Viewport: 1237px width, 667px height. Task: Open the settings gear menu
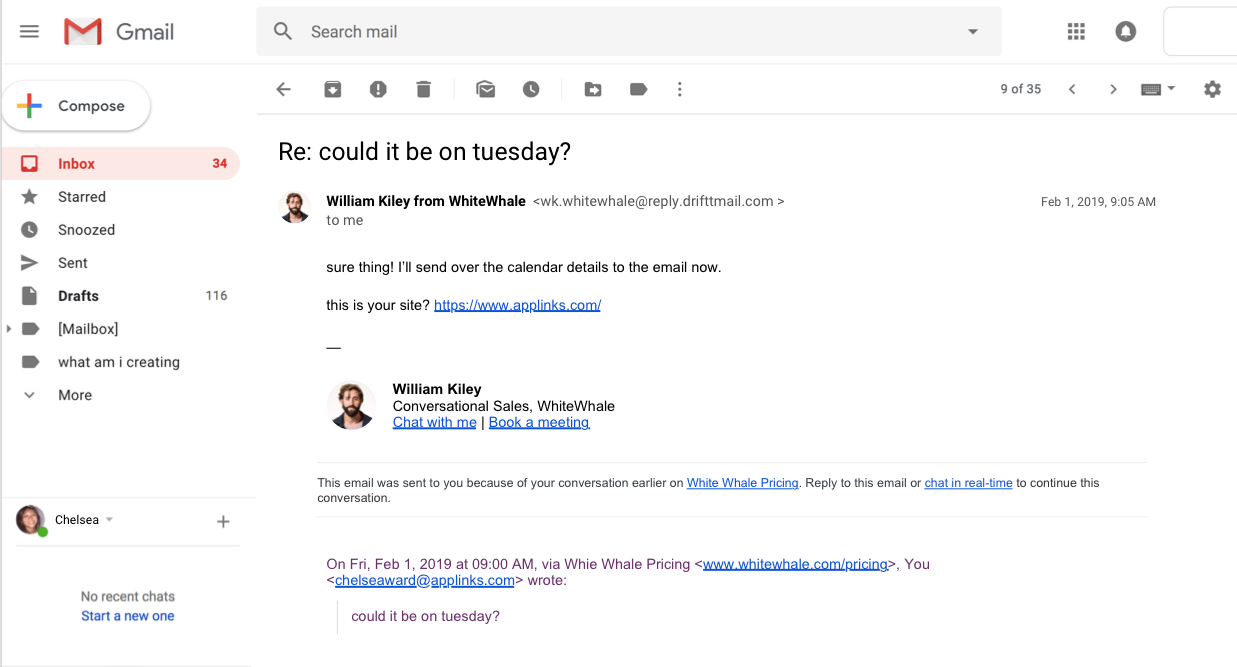click(1212, 89)
